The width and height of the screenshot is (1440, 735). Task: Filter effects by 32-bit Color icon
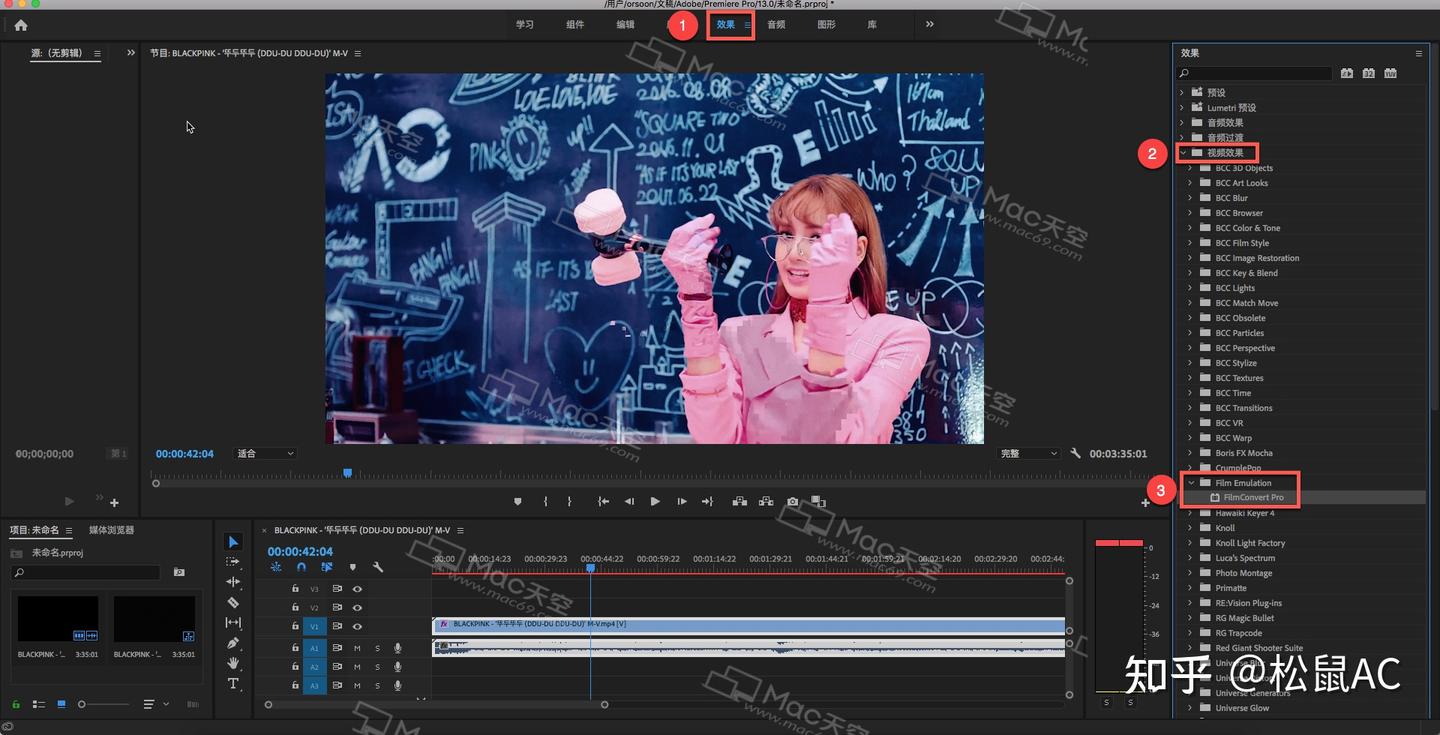click(x=1368, y=73)
